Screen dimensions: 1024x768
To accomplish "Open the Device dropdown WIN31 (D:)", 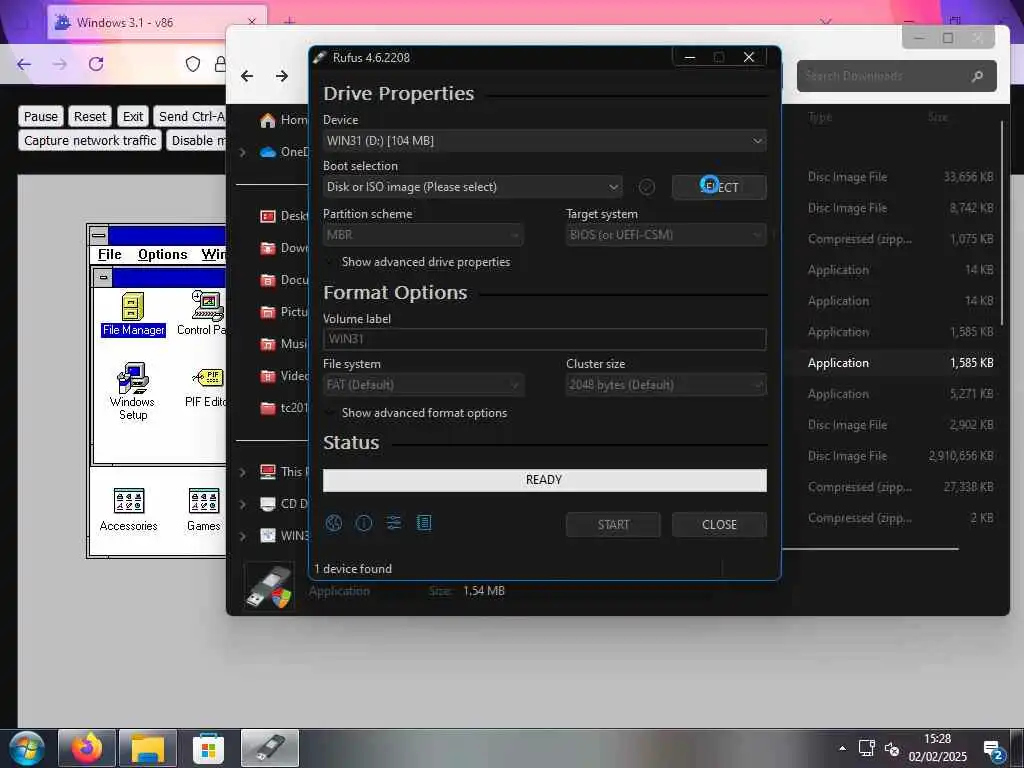I will [x=545, y=141].
